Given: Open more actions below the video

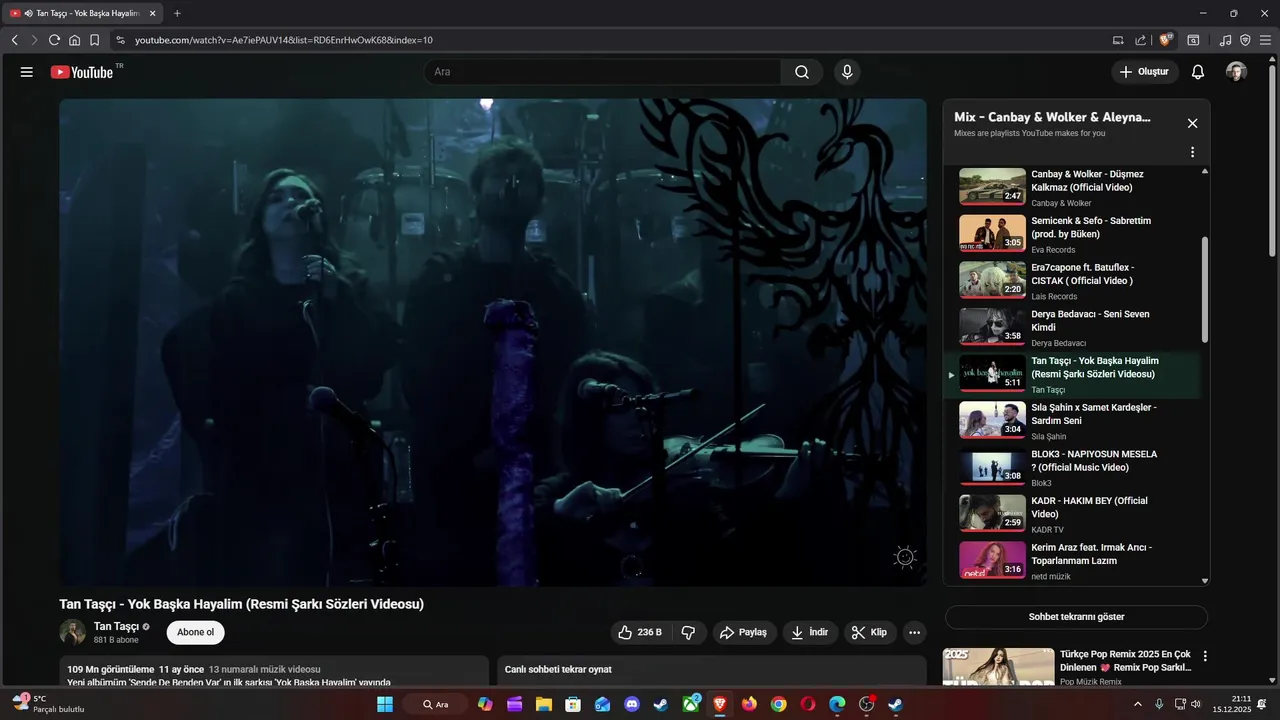Looking at the screenshot, I should click(914, 632).
